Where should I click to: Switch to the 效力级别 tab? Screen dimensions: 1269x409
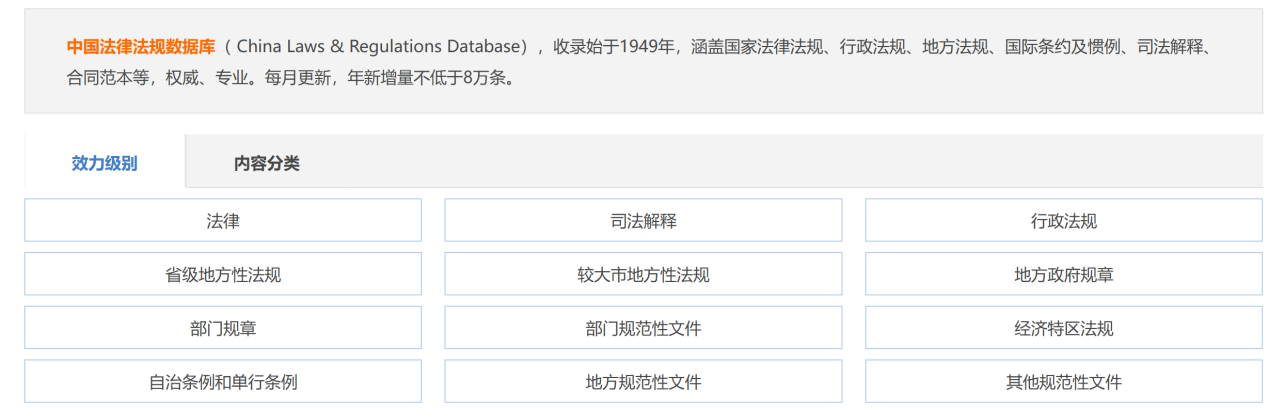[104, 163]
